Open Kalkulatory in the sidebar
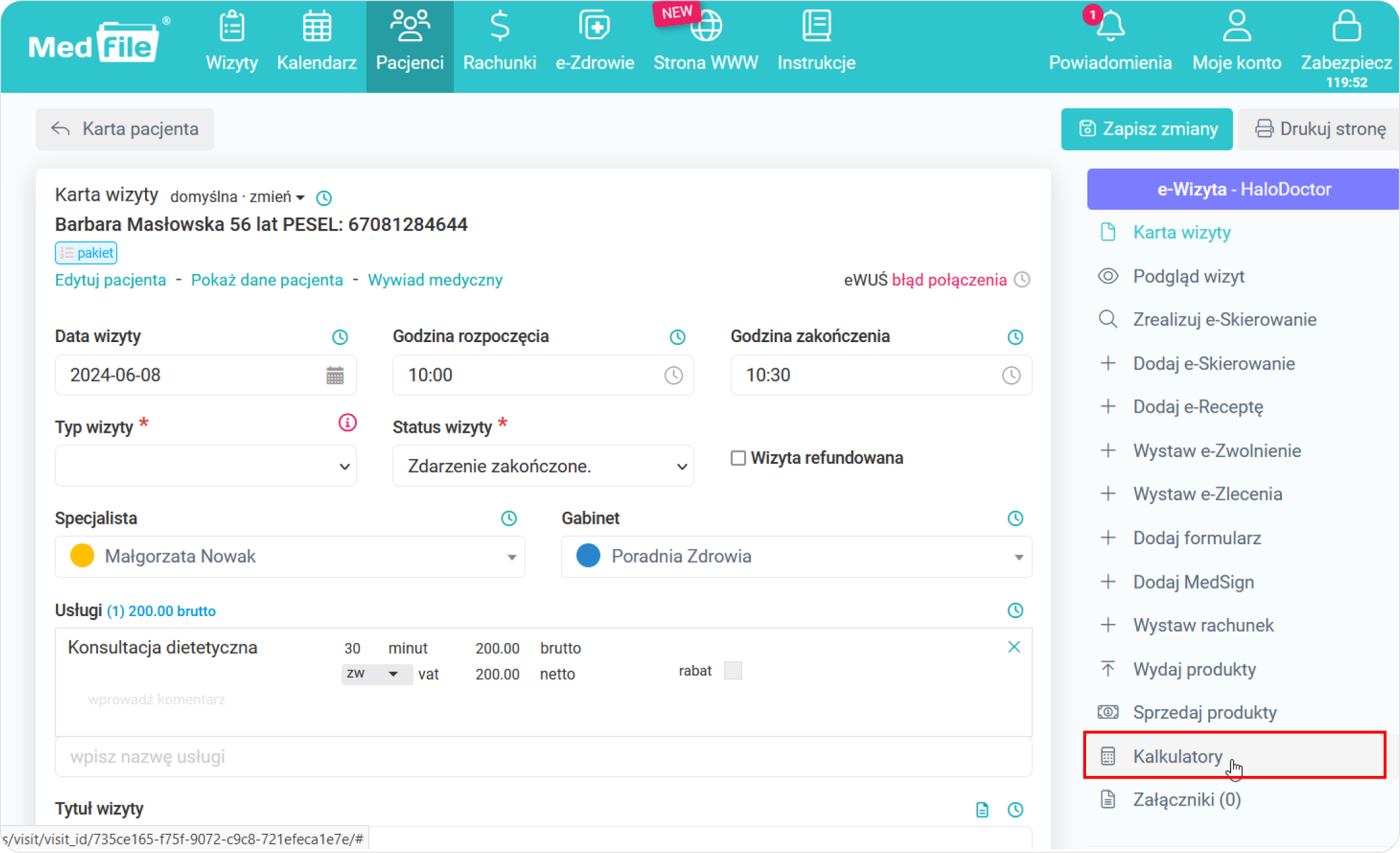This screenshot has height=853, width=1400. point(1234,755)
